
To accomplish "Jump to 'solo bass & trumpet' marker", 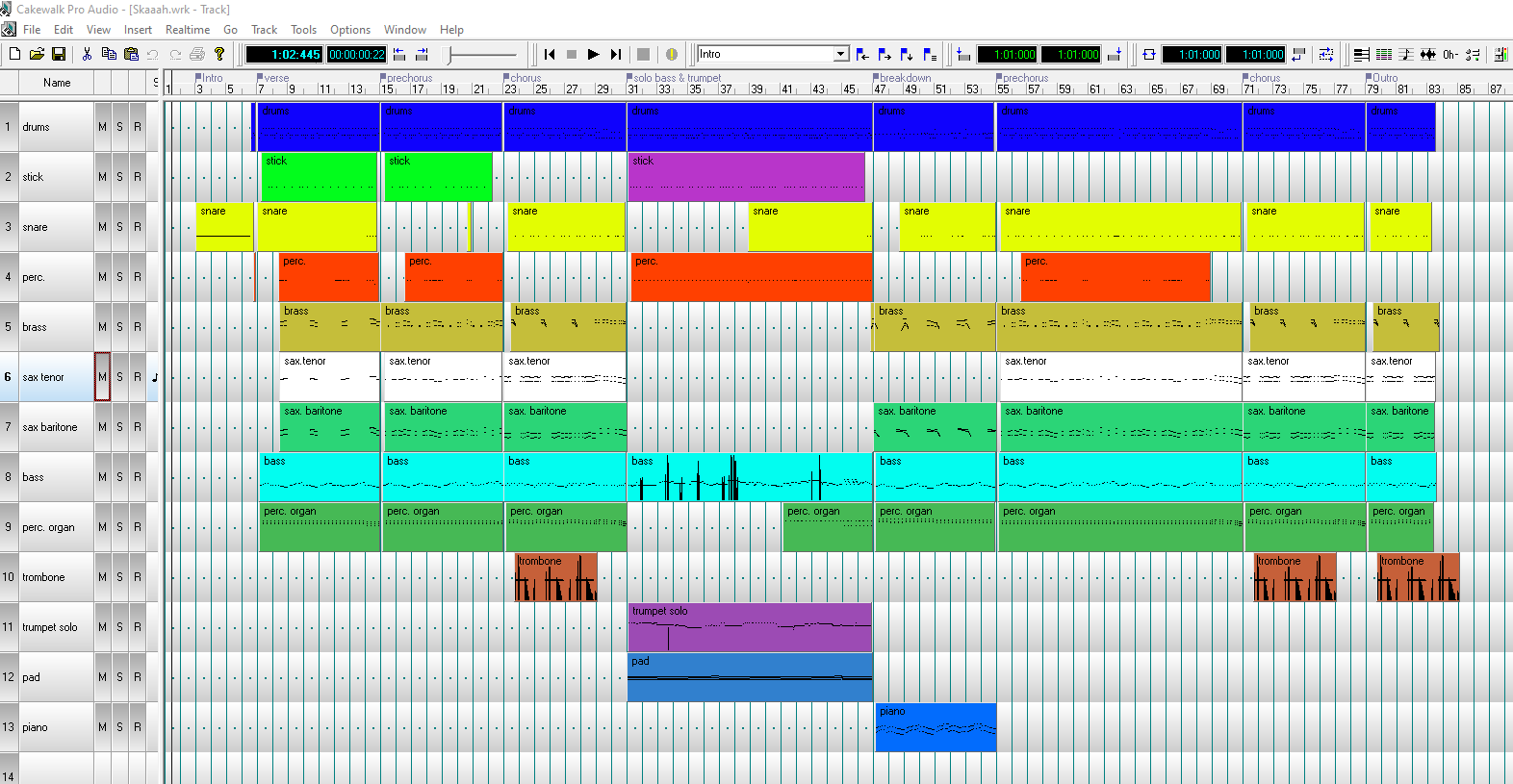I will pos(674,78).
